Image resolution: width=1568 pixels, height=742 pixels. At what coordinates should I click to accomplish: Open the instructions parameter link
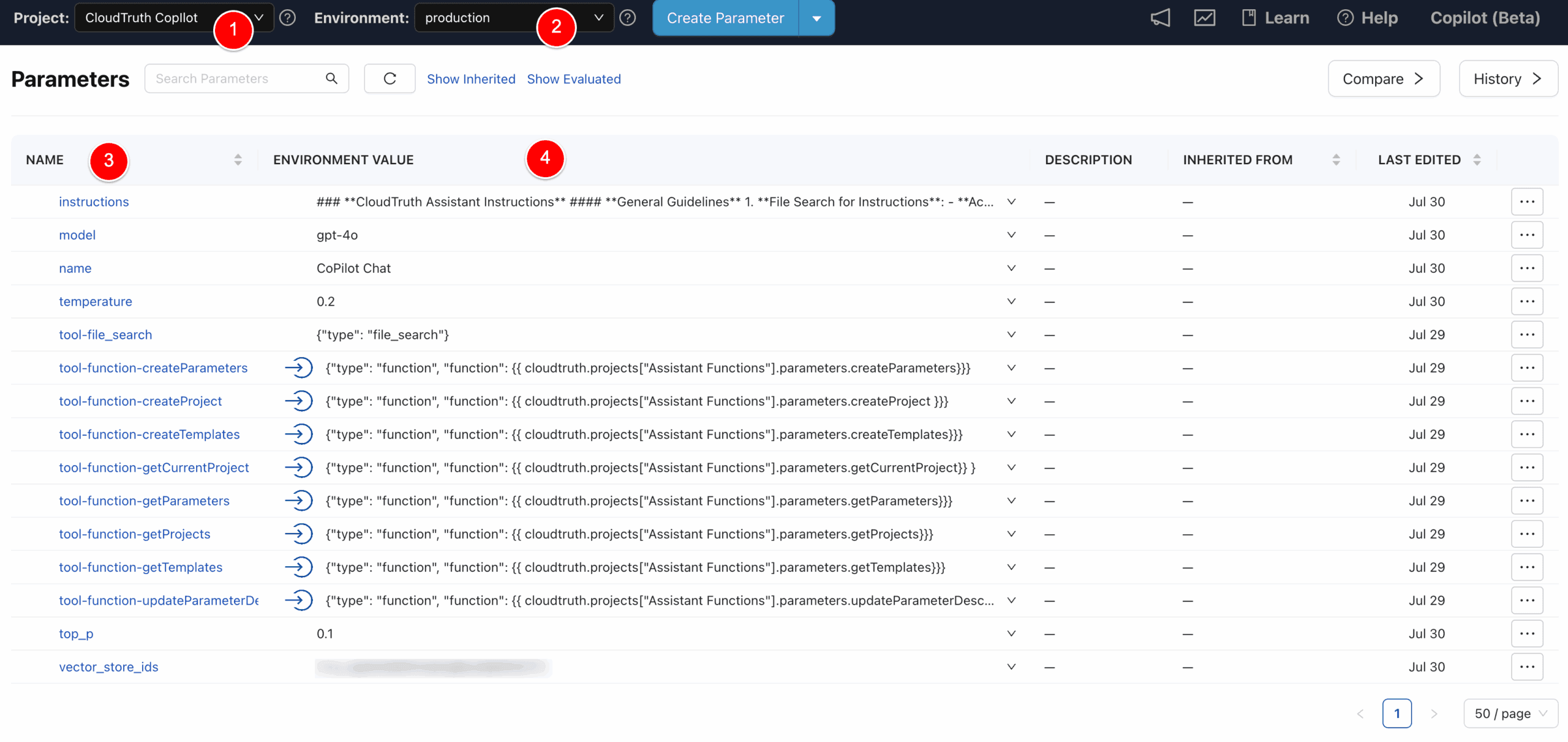(94, 202)
